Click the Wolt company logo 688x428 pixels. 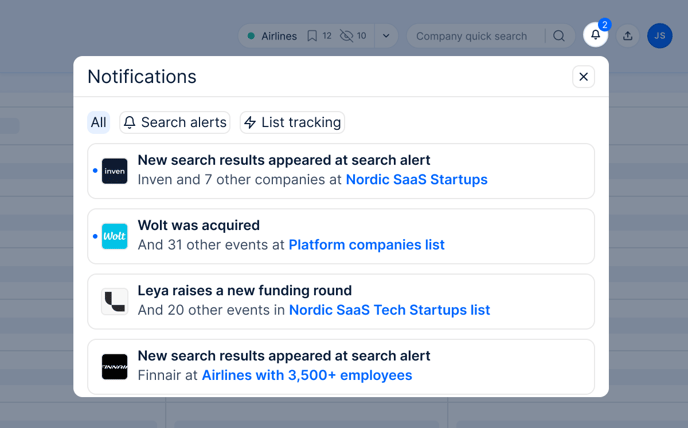[x=115, y=236]
